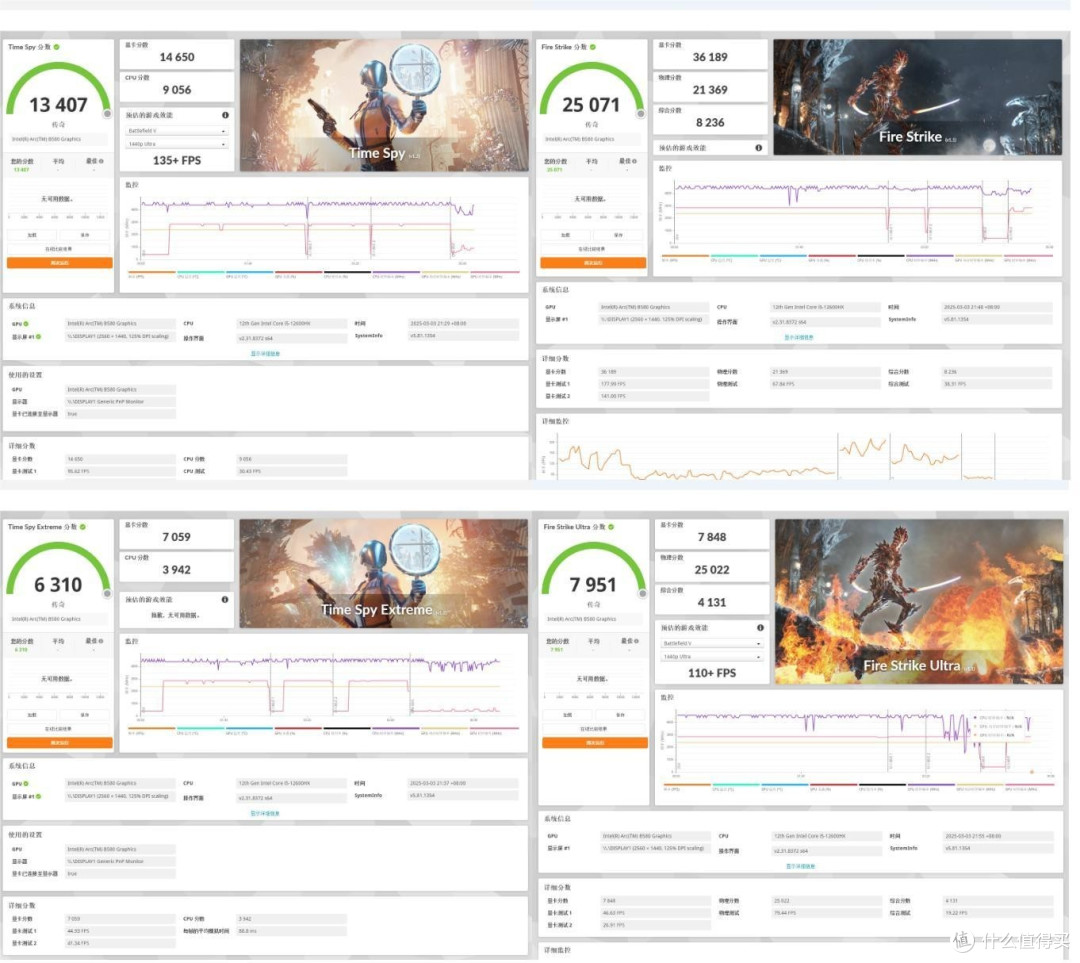Click the display #1 green status icon in Time Spy panel

pyautogui.click(x=39, y=337)
